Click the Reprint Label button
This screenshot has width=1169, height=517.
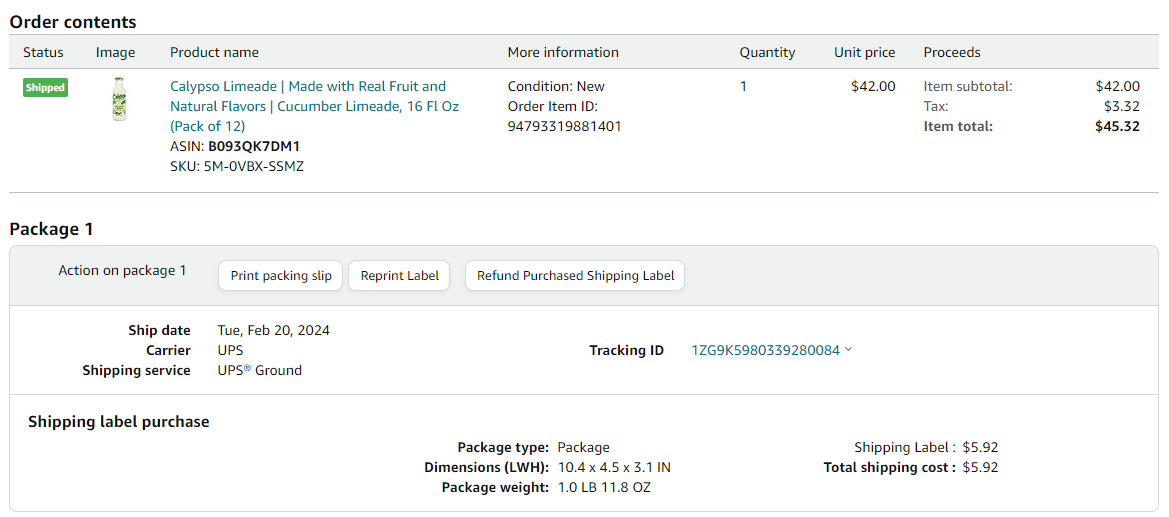click(400, 275)
